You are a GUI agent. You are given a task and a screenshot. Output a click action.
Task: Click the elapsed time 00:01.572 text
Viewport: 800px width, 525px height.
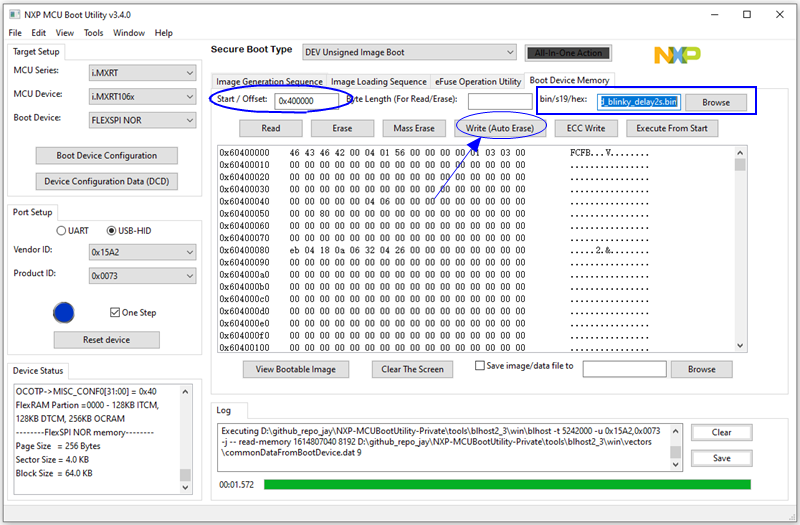[236, 485]
